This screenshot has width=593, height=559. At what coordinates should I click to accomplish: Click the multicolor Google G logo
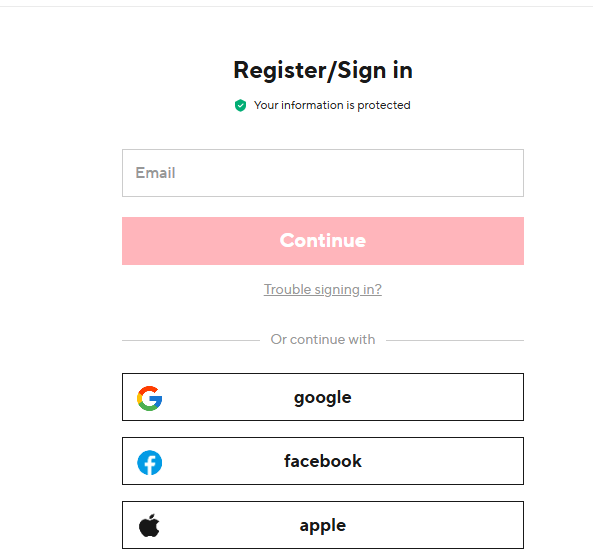coord(149,398)
